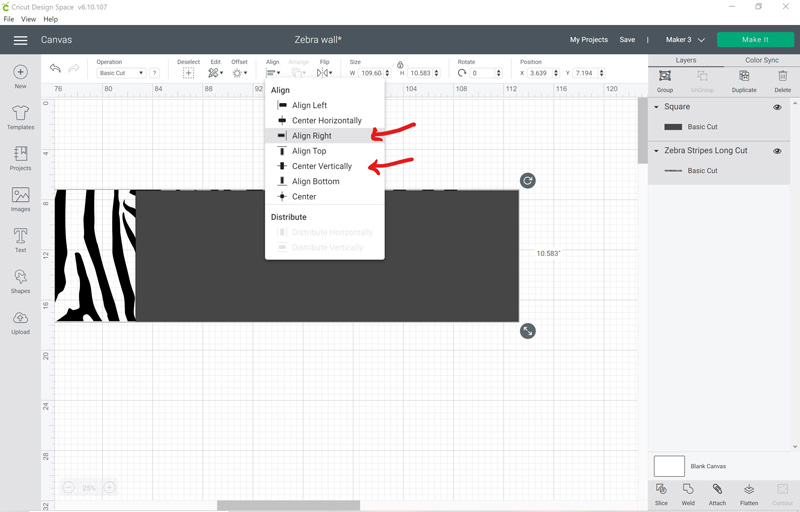
Task: Click the X position field
Action: 539,73
